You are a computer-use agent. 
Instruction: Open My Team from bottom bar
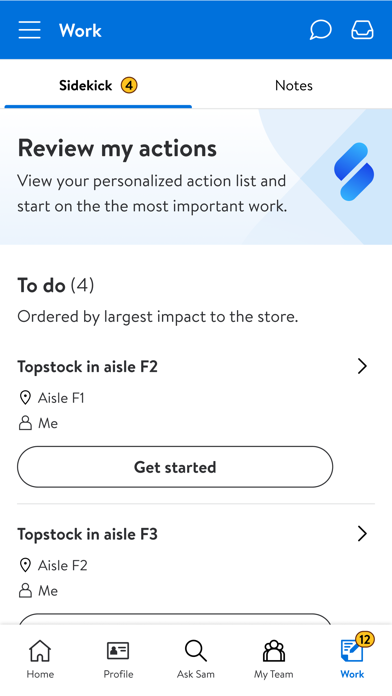click(273, 660)
